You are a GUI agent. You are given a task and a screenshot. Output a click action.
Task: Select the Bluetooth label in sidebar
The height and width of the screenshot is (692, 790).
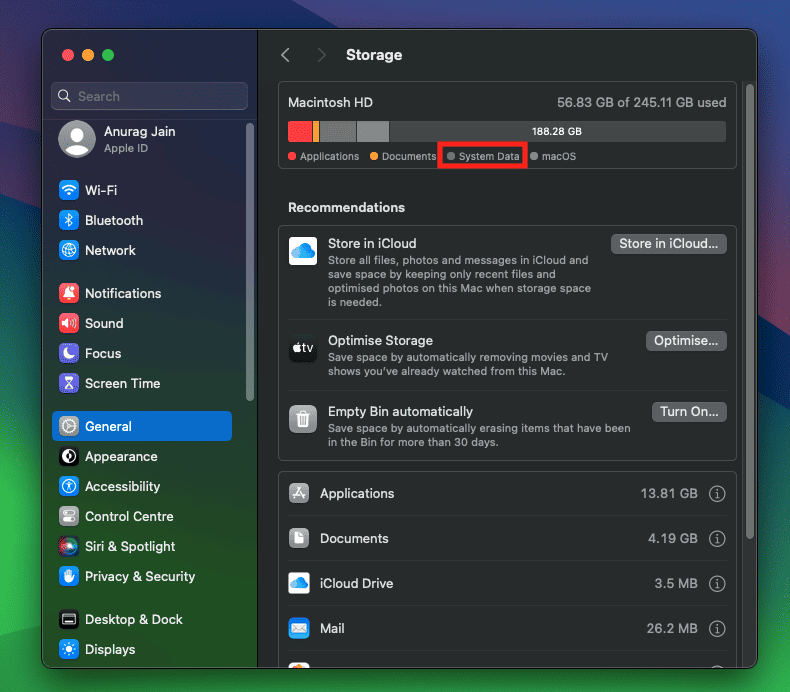114,220
